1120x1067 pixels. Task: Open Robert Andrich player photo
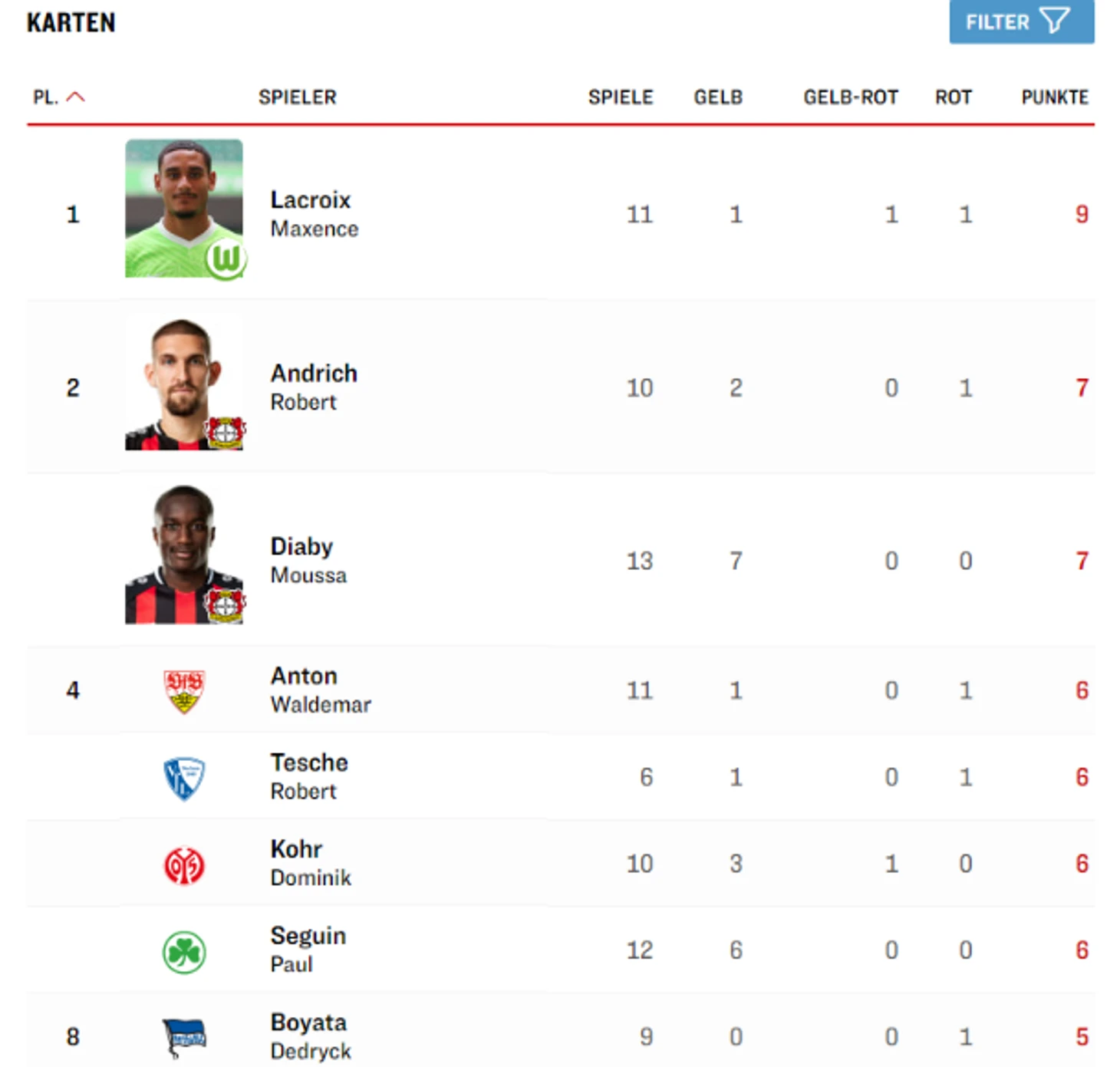pos(184,381)
